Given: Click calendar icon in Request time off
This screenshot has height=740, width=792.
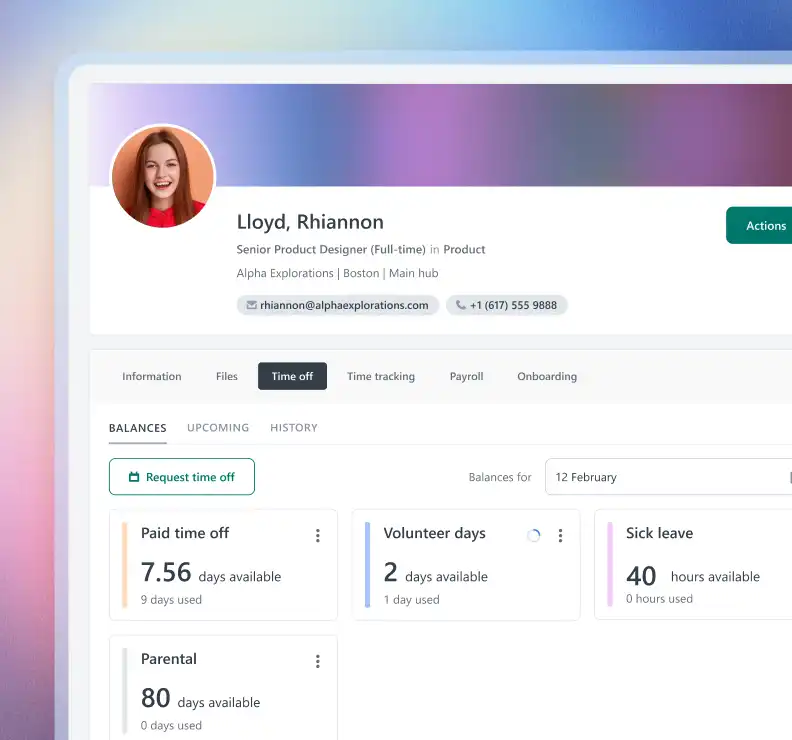Looking at the screenshot, I should tap(134, 477).
